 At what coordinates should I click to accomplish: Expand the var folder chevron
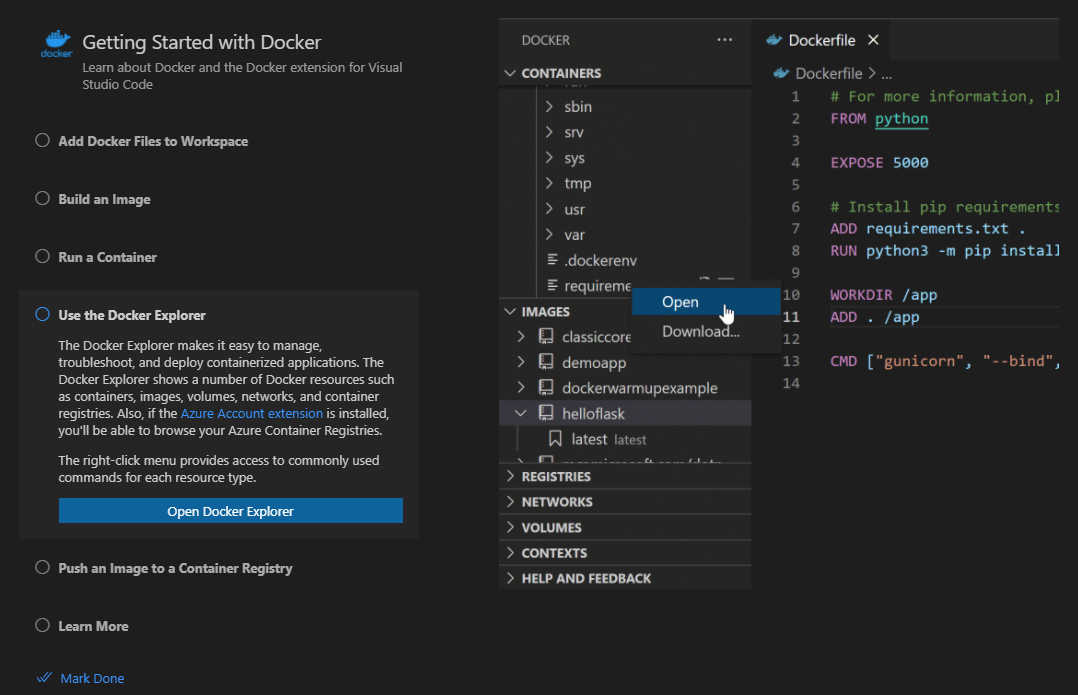pyautogui.click(x=549, y=234)
